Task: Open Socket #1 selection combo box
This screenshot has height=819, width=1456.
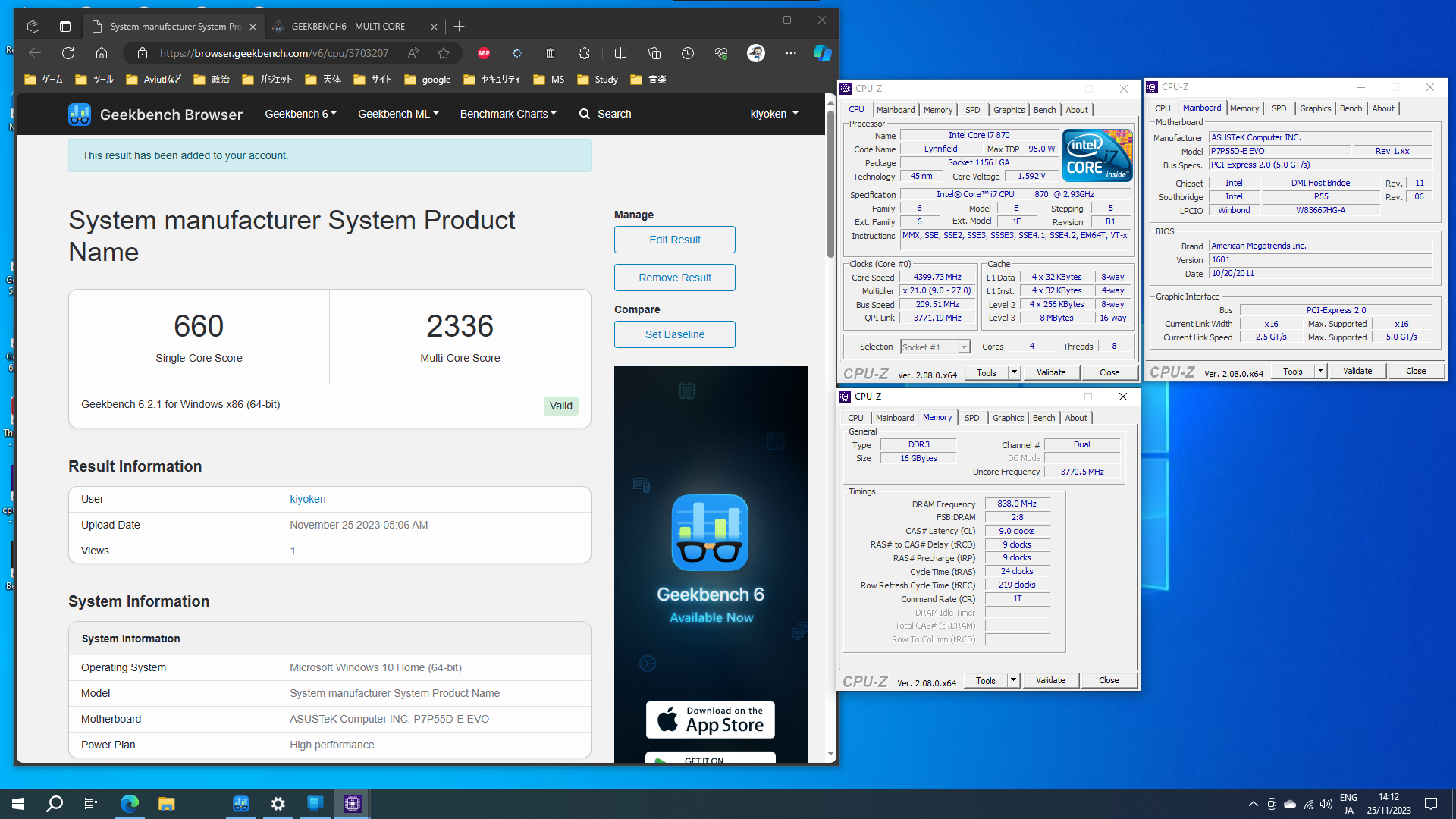Action: (x=935, y=347)
